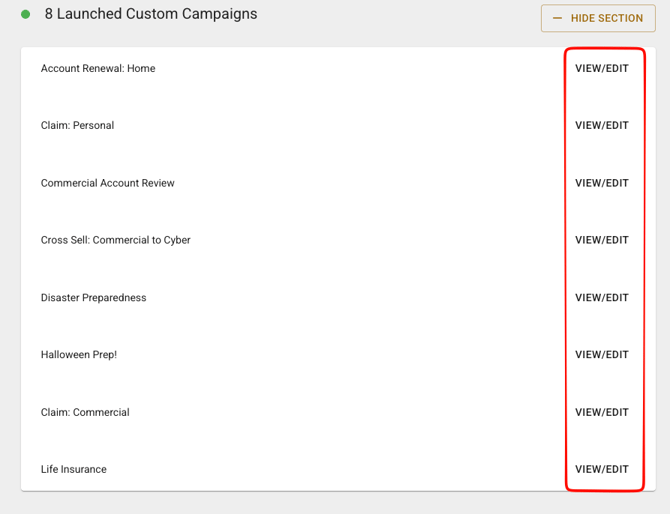Select the Commercial Account Review row label
The image size is (670, 514).
(107, 183)
